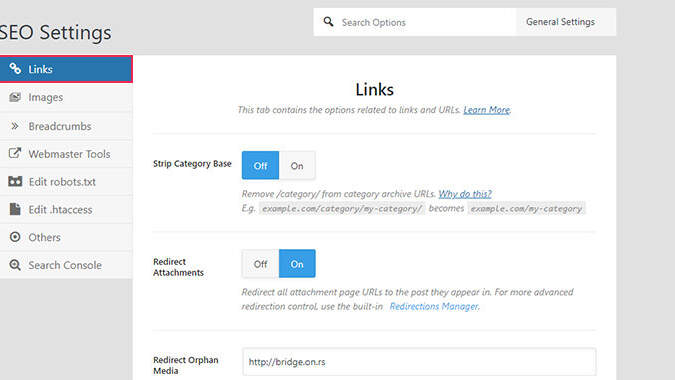Click the magnifier icon beside Search Console
The height and width of the screenshot is (380, 675).
click(x=15, y=265)
